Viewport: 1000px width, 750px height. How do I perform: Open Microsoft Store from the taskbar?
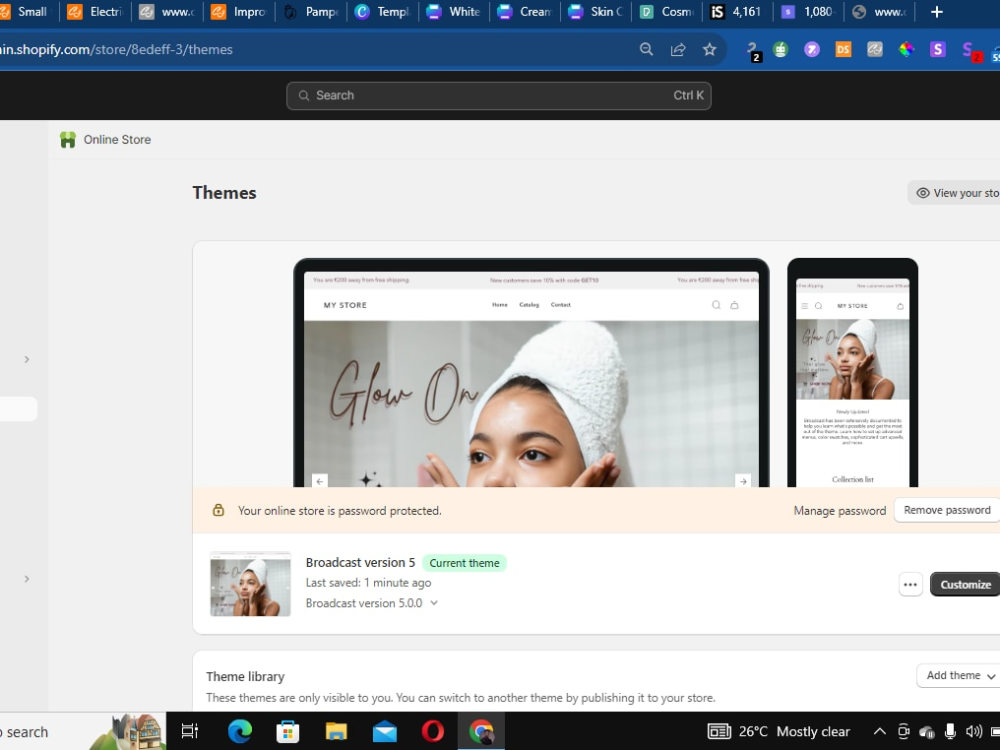click(x=288, y=731)
